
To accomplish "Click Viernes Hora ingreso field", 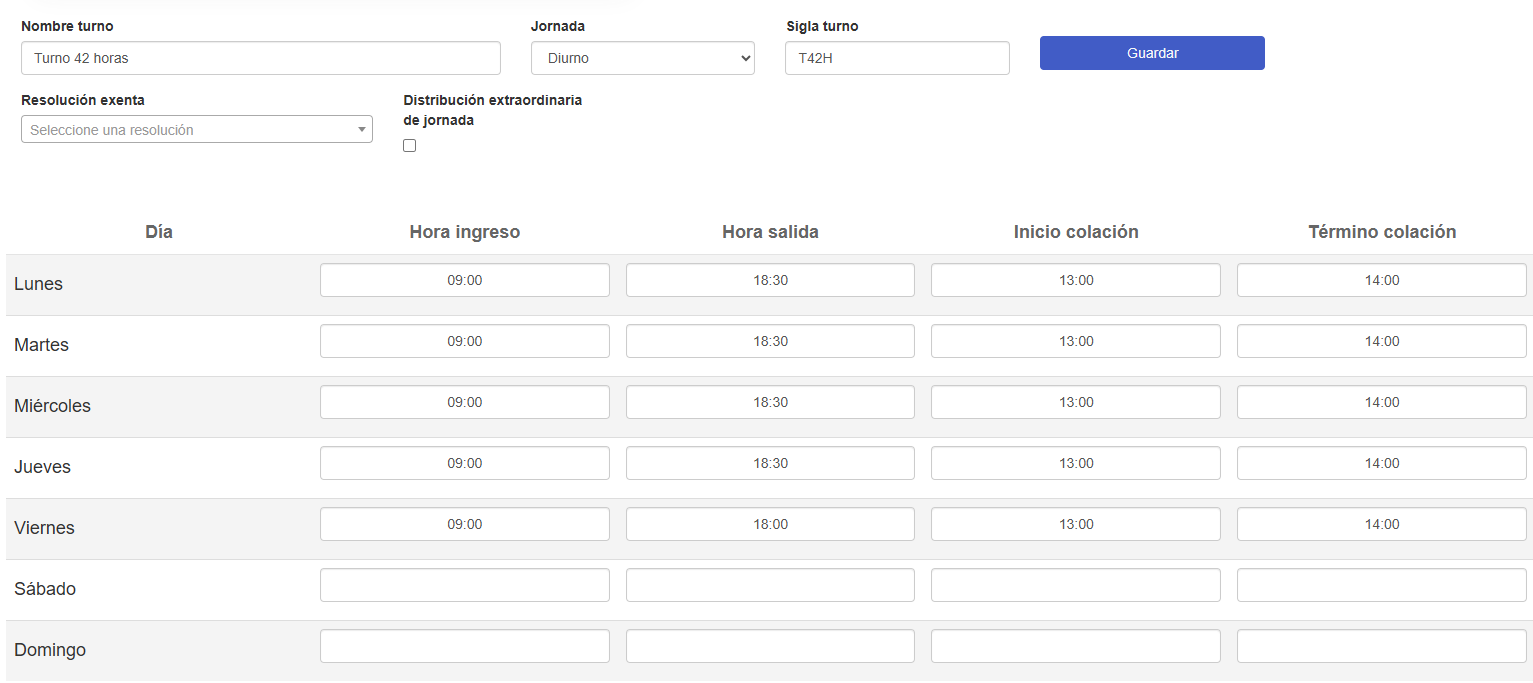I will pos(464,525).
